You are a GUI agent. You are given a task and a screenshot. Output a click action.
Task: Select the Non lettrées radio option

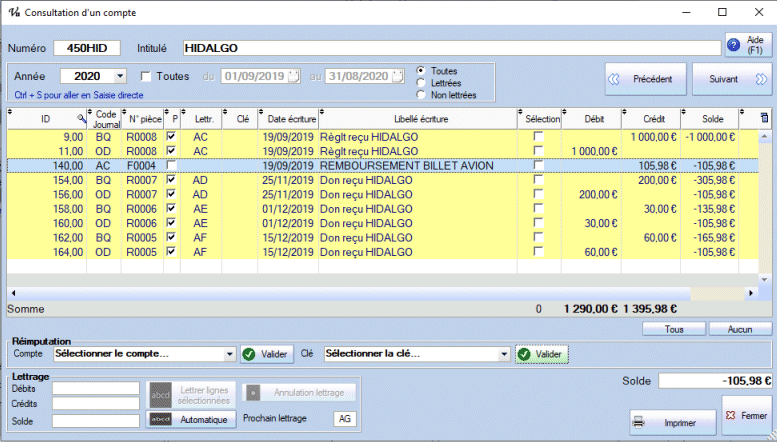point(420,95)
